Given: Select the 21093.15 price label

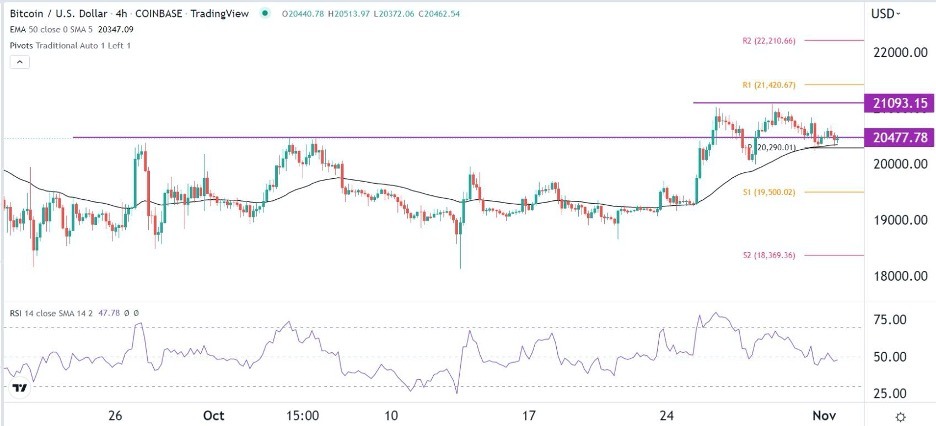Looking at the screenshot, I should click(899, 103).
